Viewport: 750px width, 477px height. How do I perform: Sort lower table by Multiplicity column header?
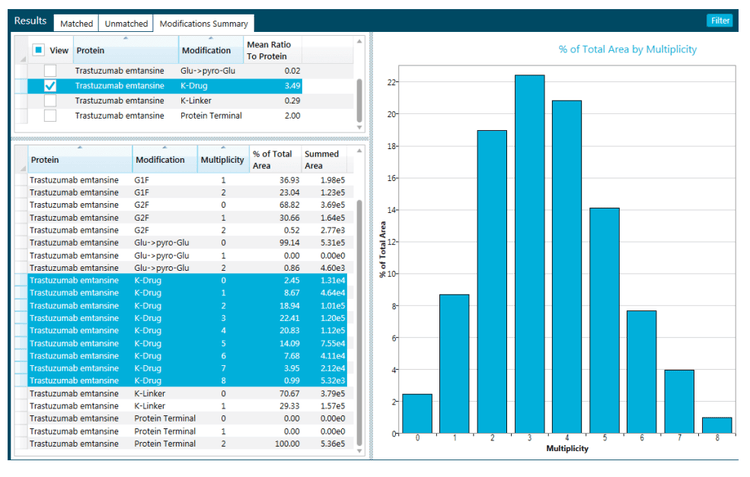(221, 160)
